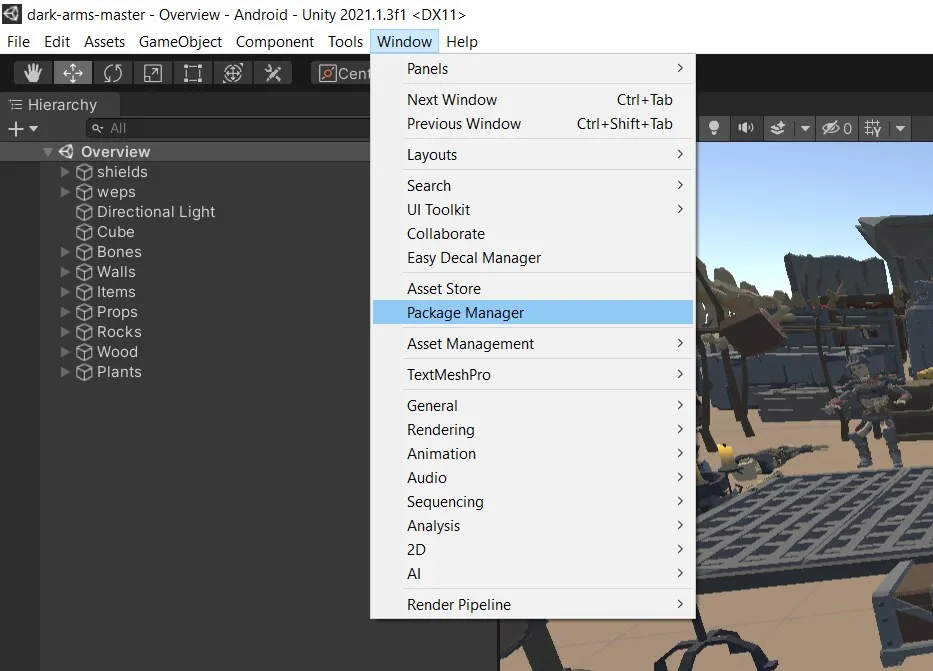
Task: Select the Hand tool
Action: [32, 72]
